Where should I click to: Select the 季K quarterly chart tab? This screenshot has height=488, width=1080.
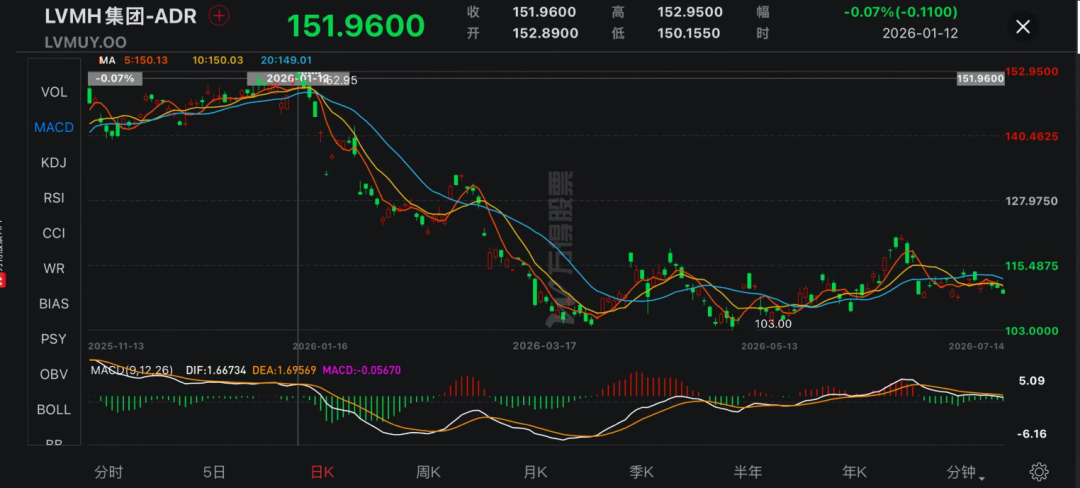click(x=641, y=472)
